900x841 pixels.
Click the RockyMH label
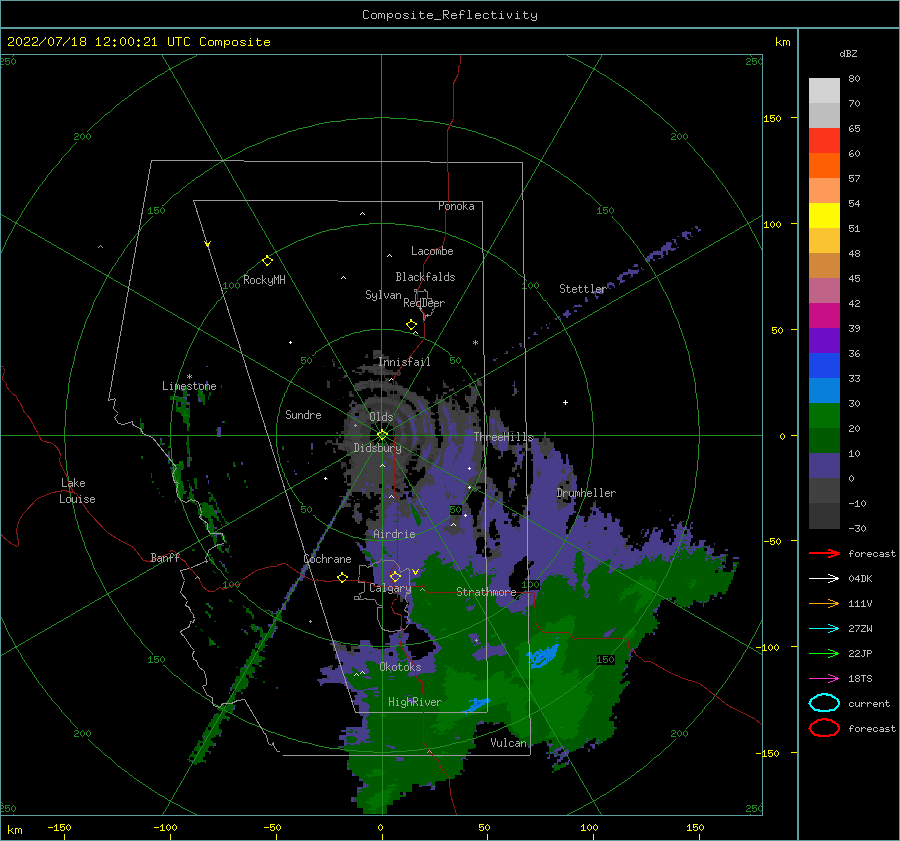pyautogui.click(x=264, y=280)
